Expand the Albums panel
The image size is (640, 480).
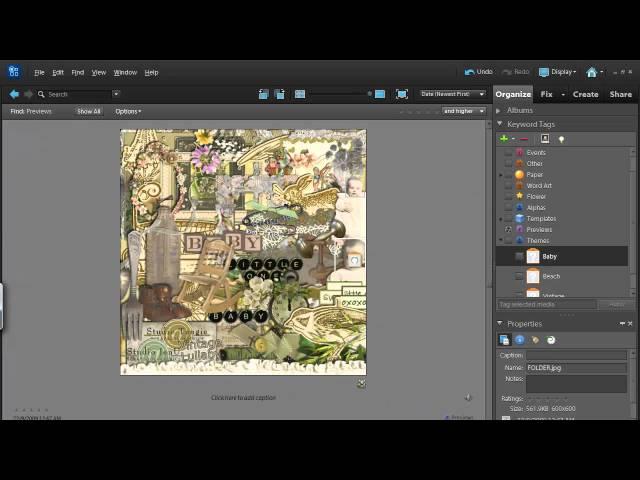501,110
